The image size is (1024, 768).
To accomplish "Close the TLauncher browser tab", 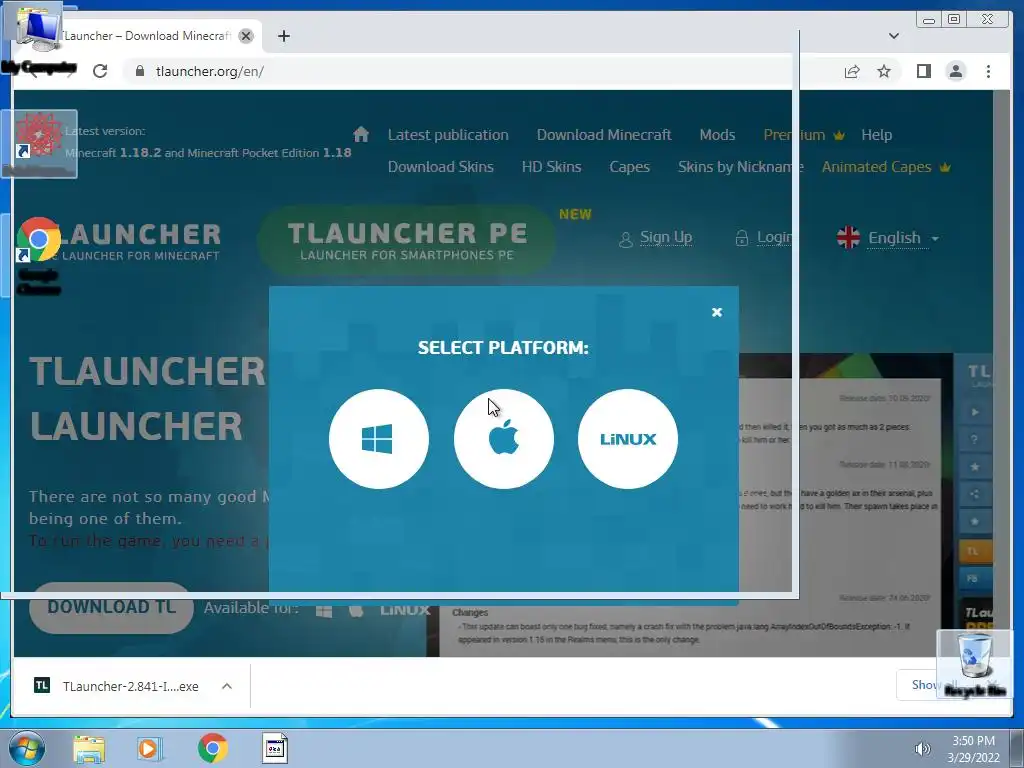I will [246, 36].
